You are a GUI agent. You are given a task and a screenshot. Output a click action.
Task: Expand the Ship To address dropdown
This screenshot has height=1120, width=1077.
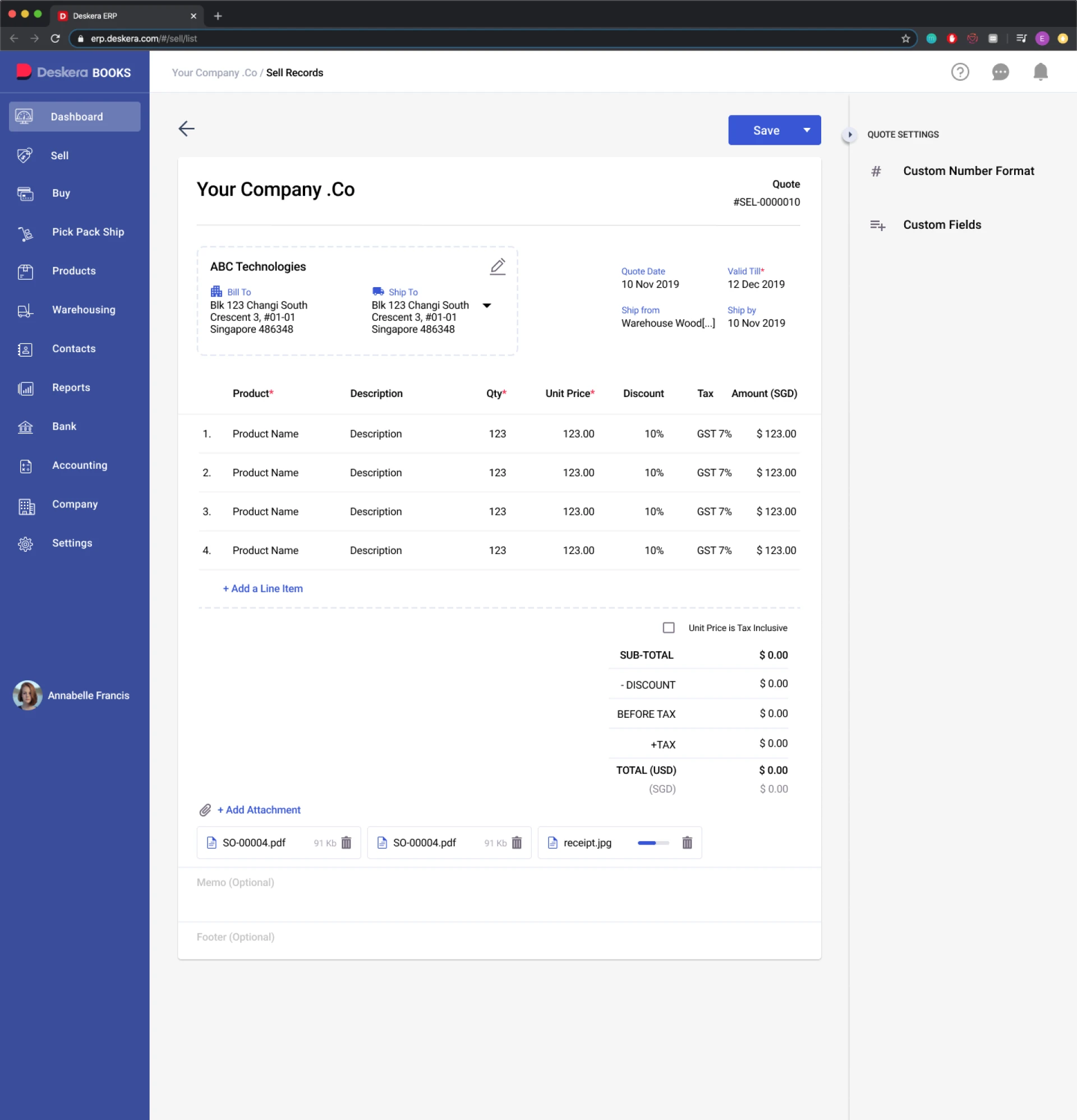pyautogui.click(x=487, y=306)
